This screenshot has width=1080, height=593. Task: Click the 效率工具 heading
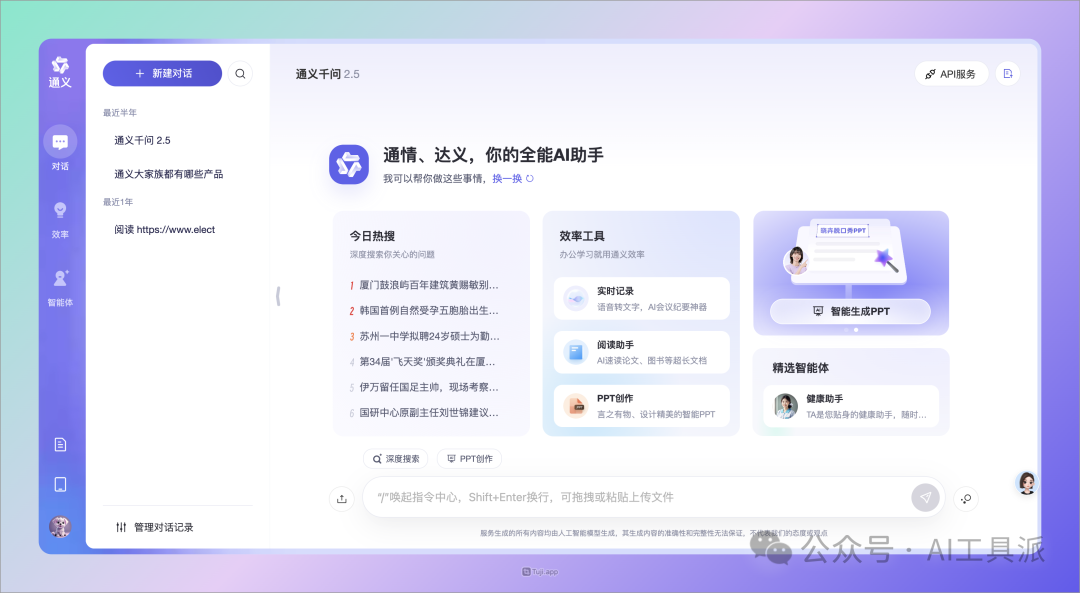582,236
